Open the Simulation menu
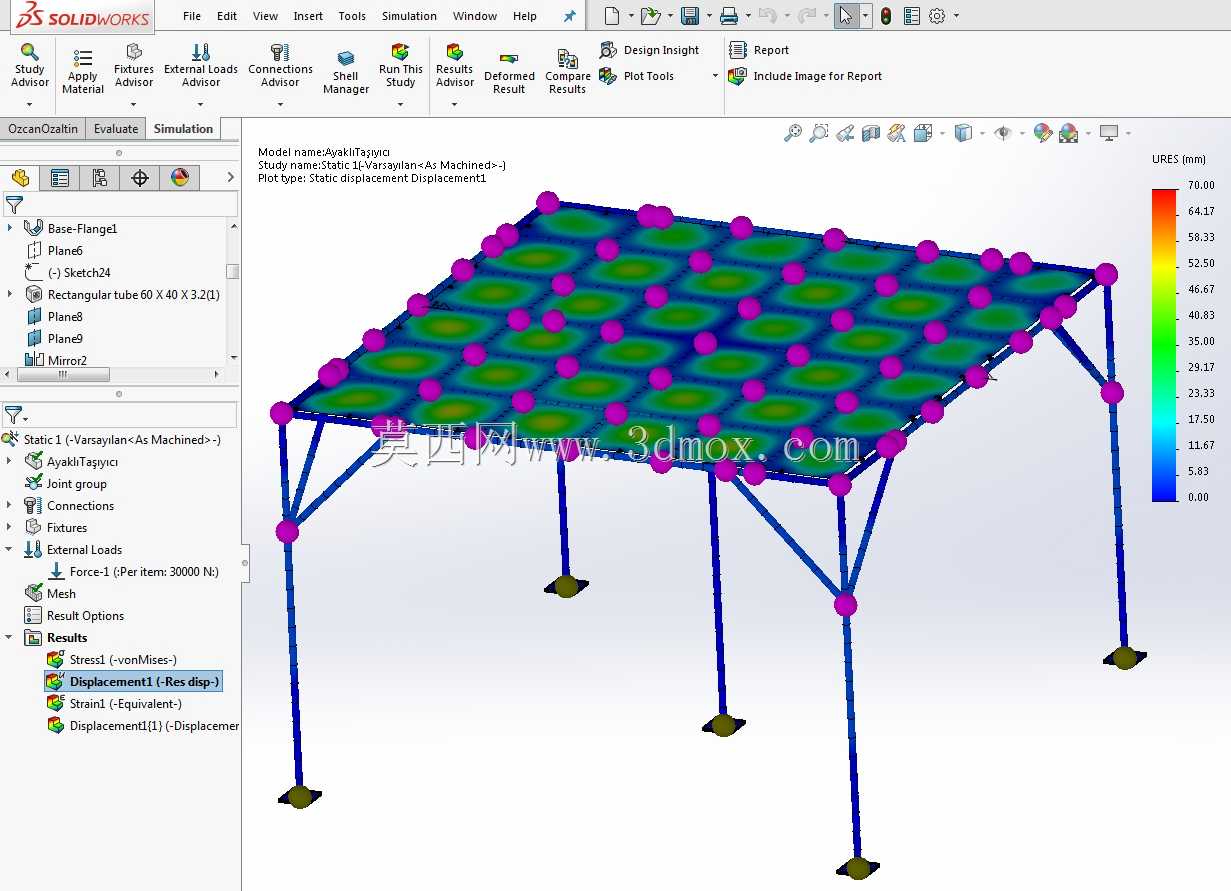1231x891 pixels. 409,16
